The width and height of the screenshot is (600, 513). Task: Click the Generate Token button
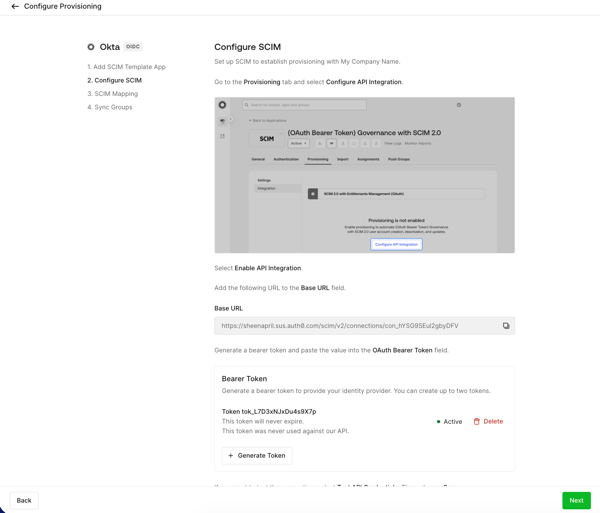(257, 456)
